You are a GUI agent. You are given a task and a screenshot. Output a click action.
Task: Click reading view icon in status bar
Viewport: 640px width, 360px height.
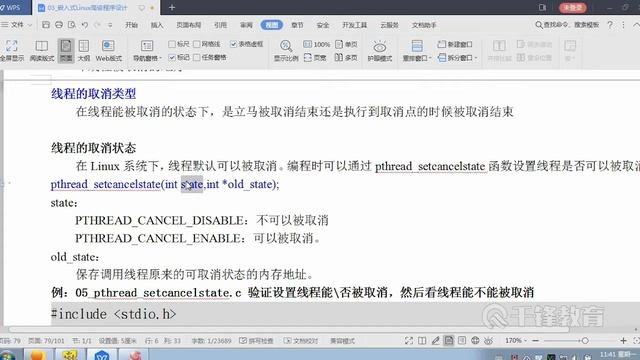point(422,340)
